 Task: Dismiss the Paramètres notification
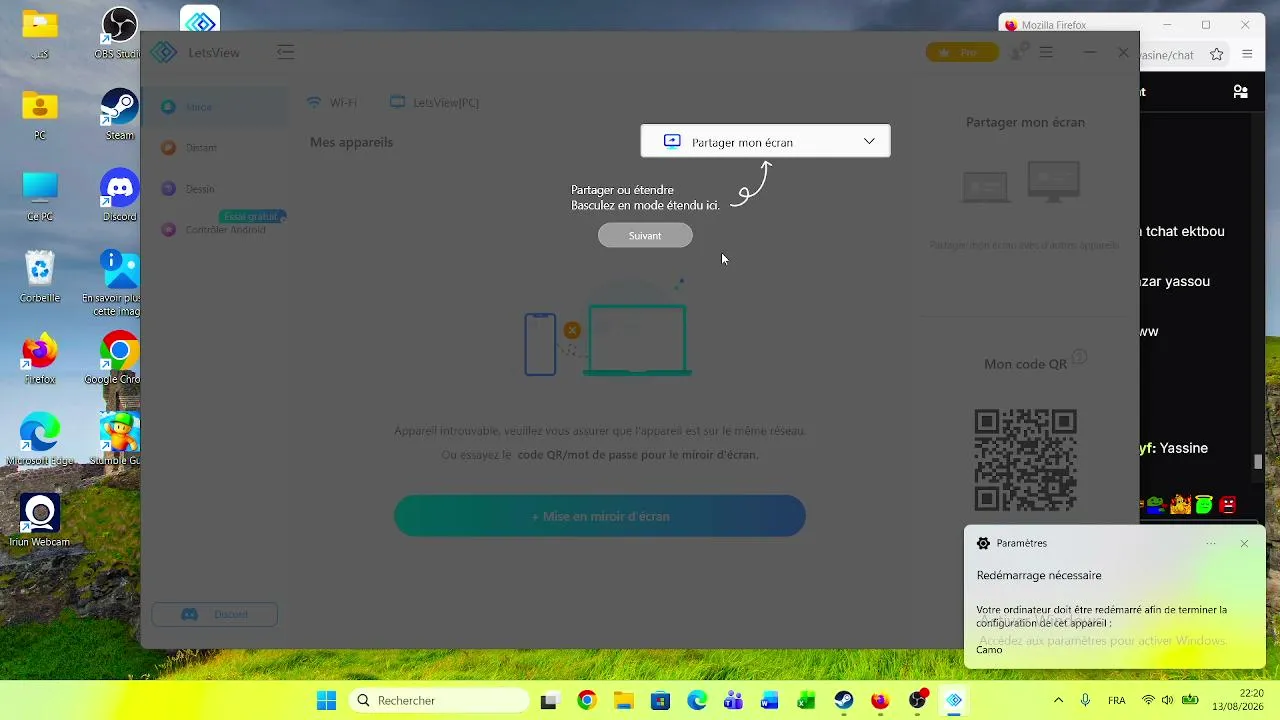[x=1244, y=544]
